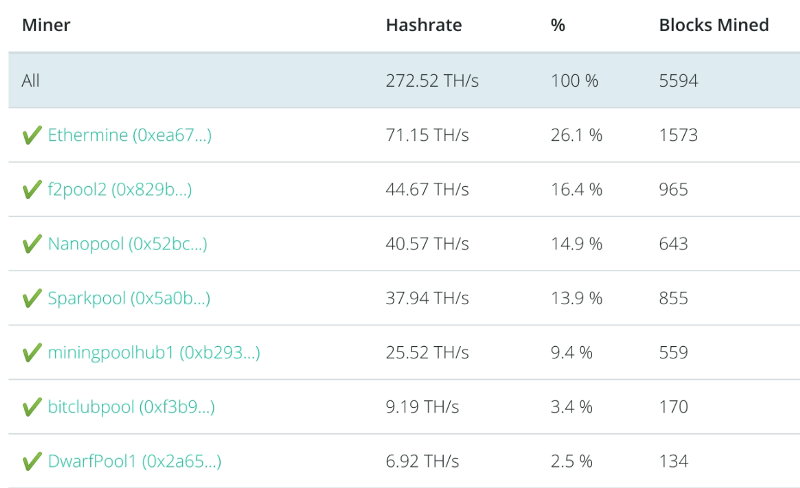The height and width of the screenshot is (488, 800).
Task: Open the f2pool2 (0x829b...) miner link
Action: (120, 189)
